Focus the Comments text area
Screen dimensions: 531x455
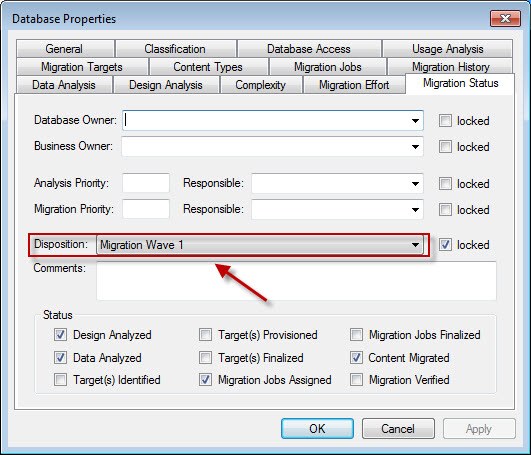pos(296,281)
